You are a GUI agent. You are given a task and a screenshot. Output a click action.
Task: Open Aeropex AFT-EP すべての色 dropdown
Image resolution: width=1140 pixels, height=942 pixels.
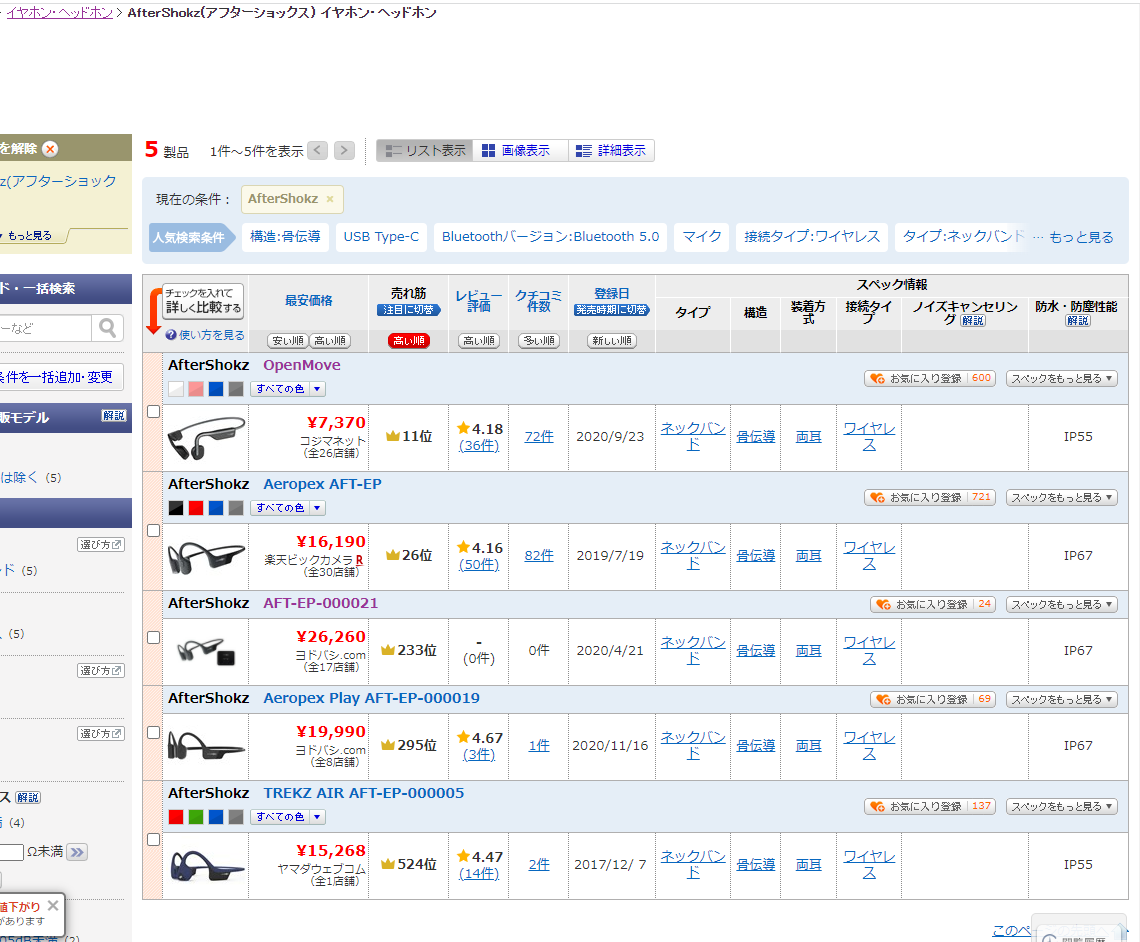(x=288, y=508)
